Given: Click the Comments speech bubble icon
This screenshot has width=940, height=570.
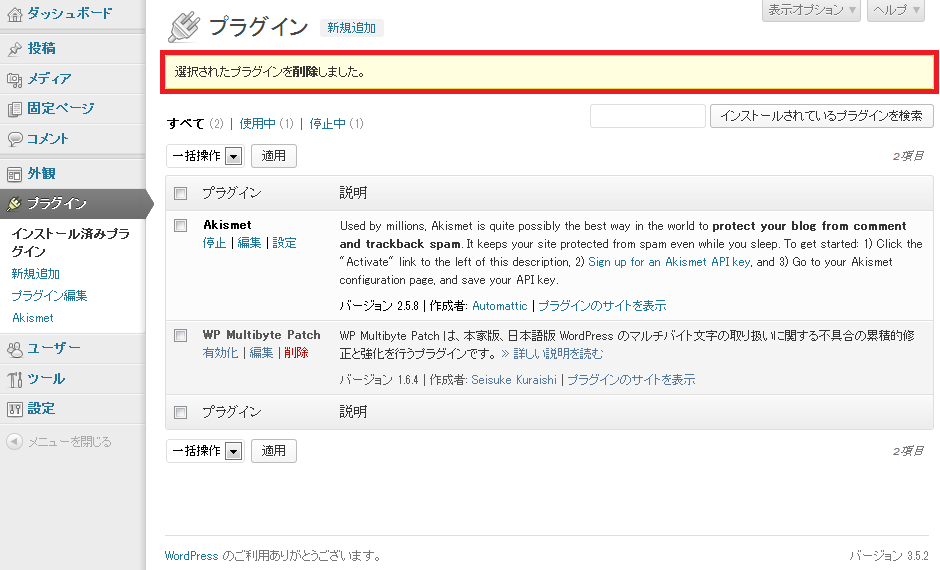Looking at the screenshot, I should 15,139.
